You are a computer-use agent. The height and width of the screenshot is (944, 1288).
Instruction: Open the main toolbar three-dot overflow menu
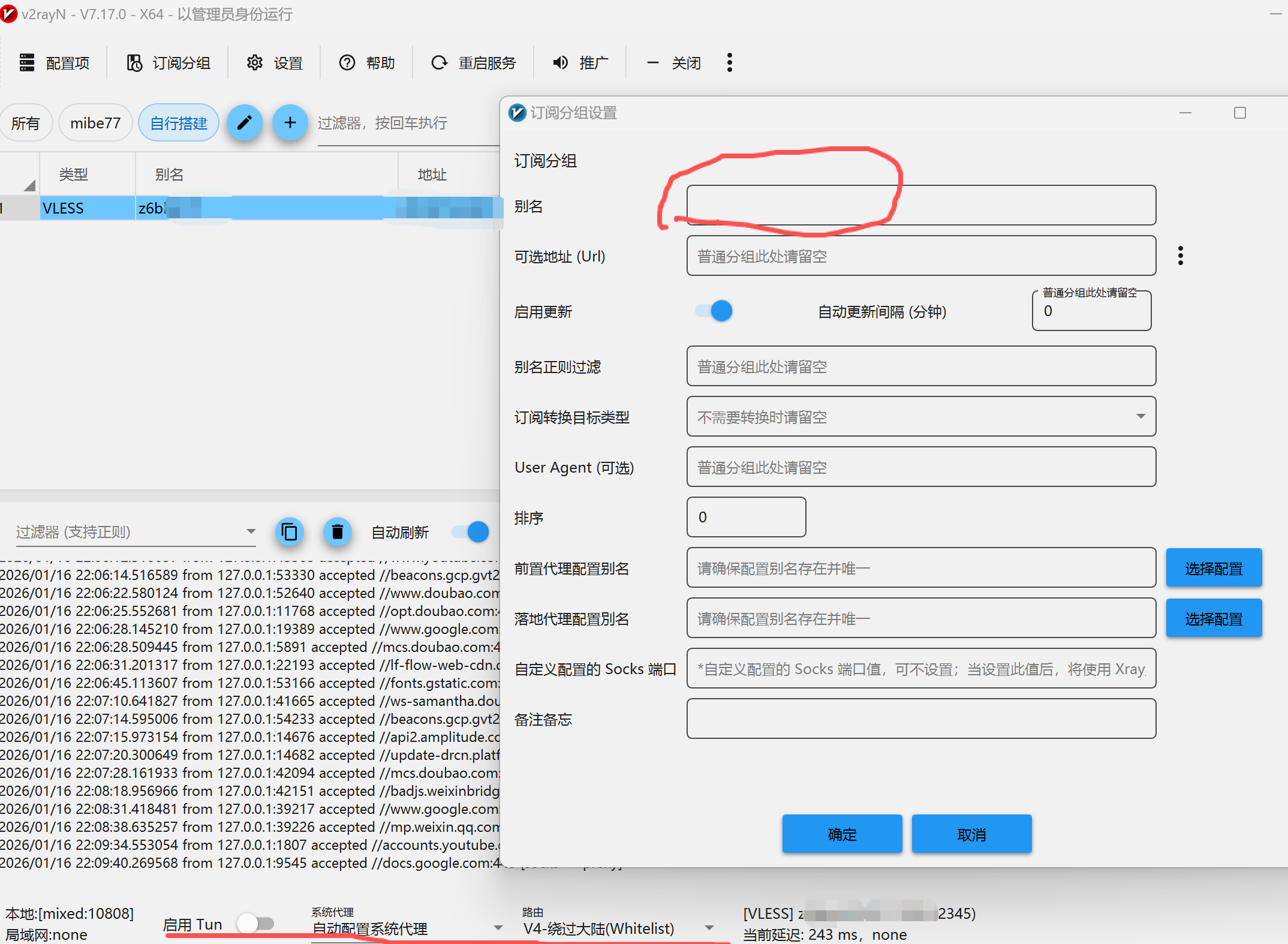729,62
